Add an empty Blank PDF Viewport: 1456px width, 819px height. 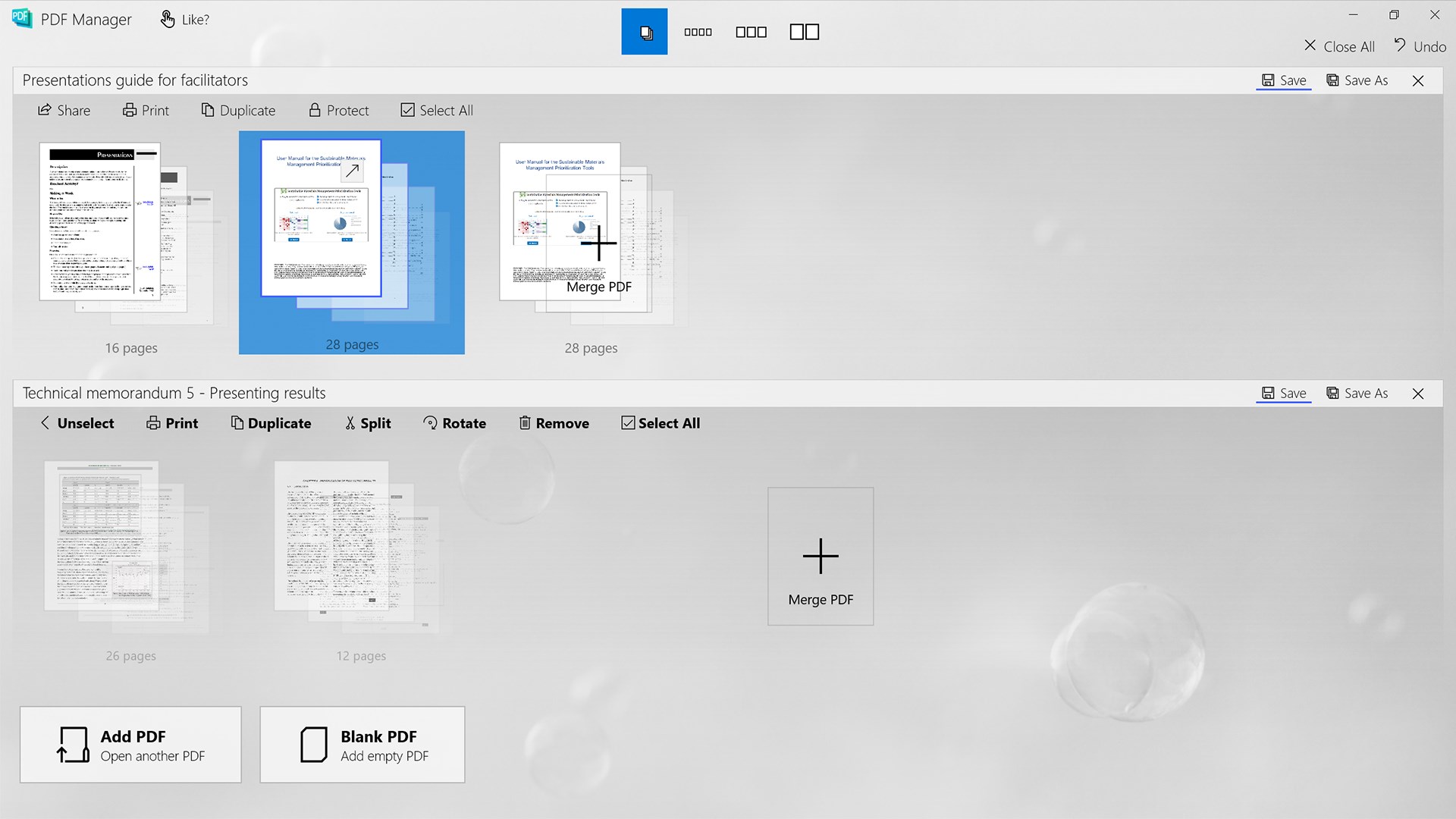pyautogui.click(x=362, y=744)
